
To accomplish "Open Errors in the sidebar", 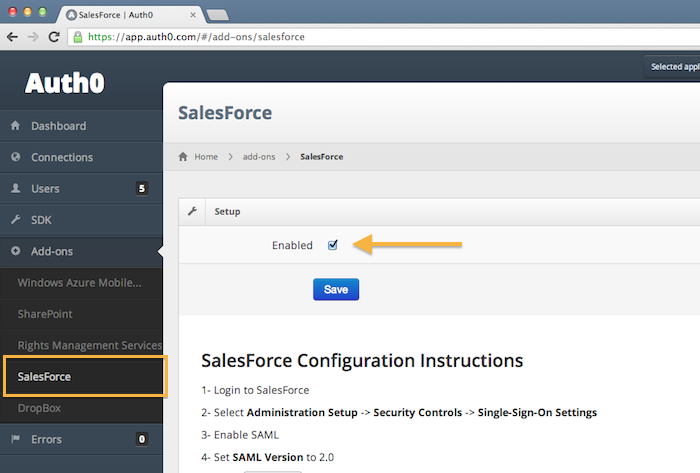I will click(x=81, y=439).
